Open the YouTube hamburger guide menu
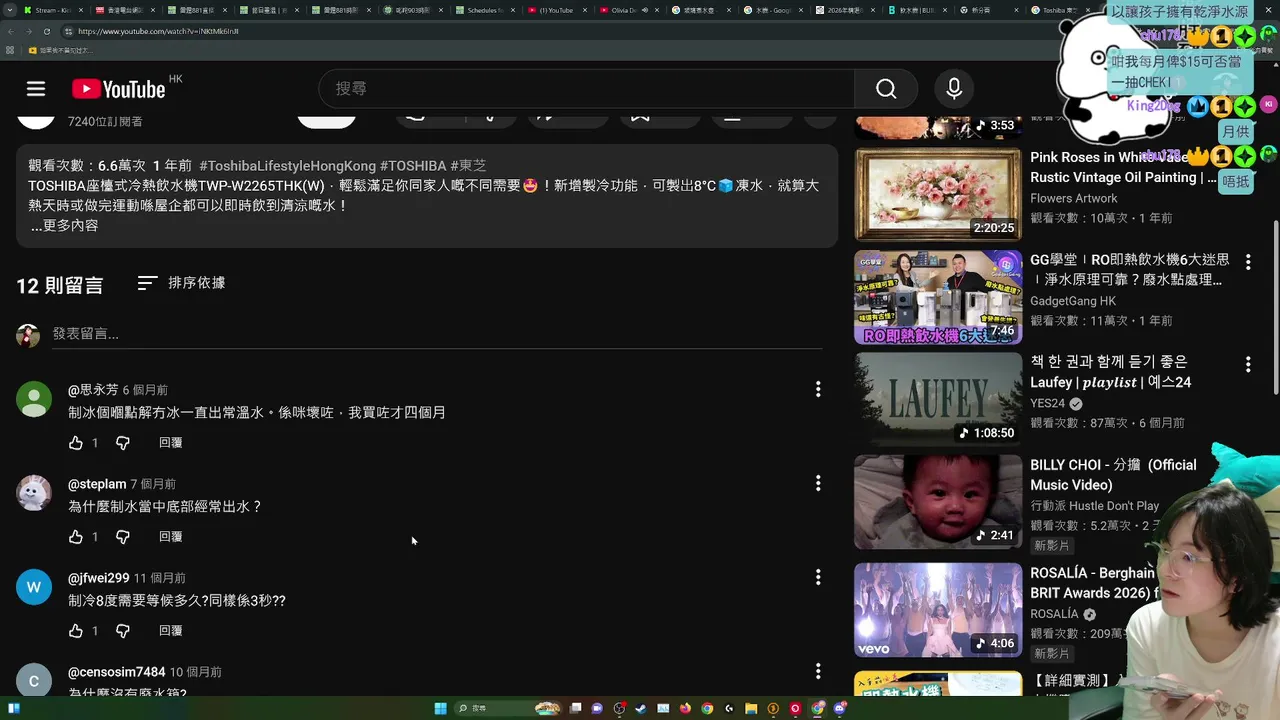 point(36,89)
